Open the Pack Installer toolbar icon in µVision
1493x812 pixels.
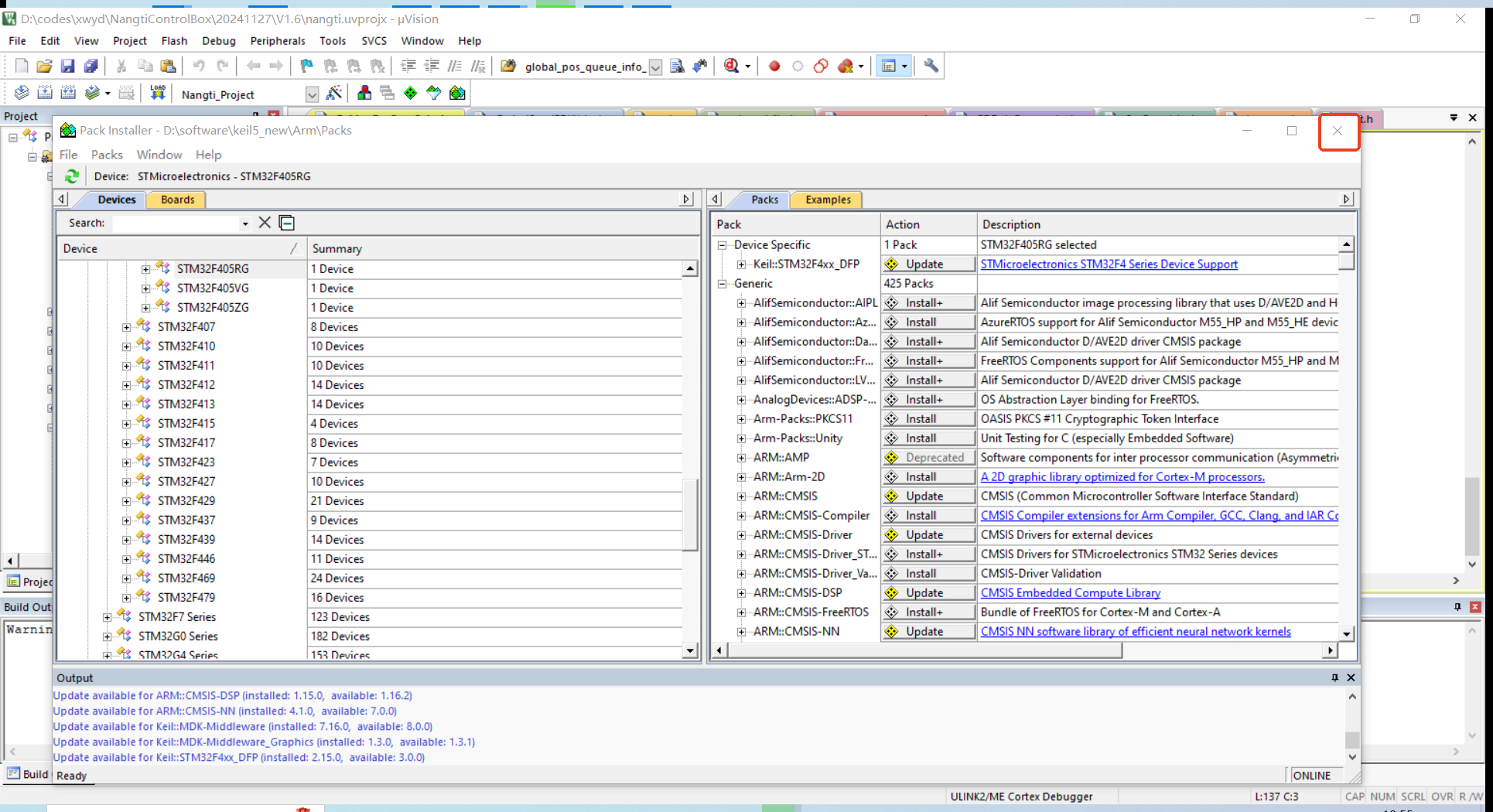457,94
